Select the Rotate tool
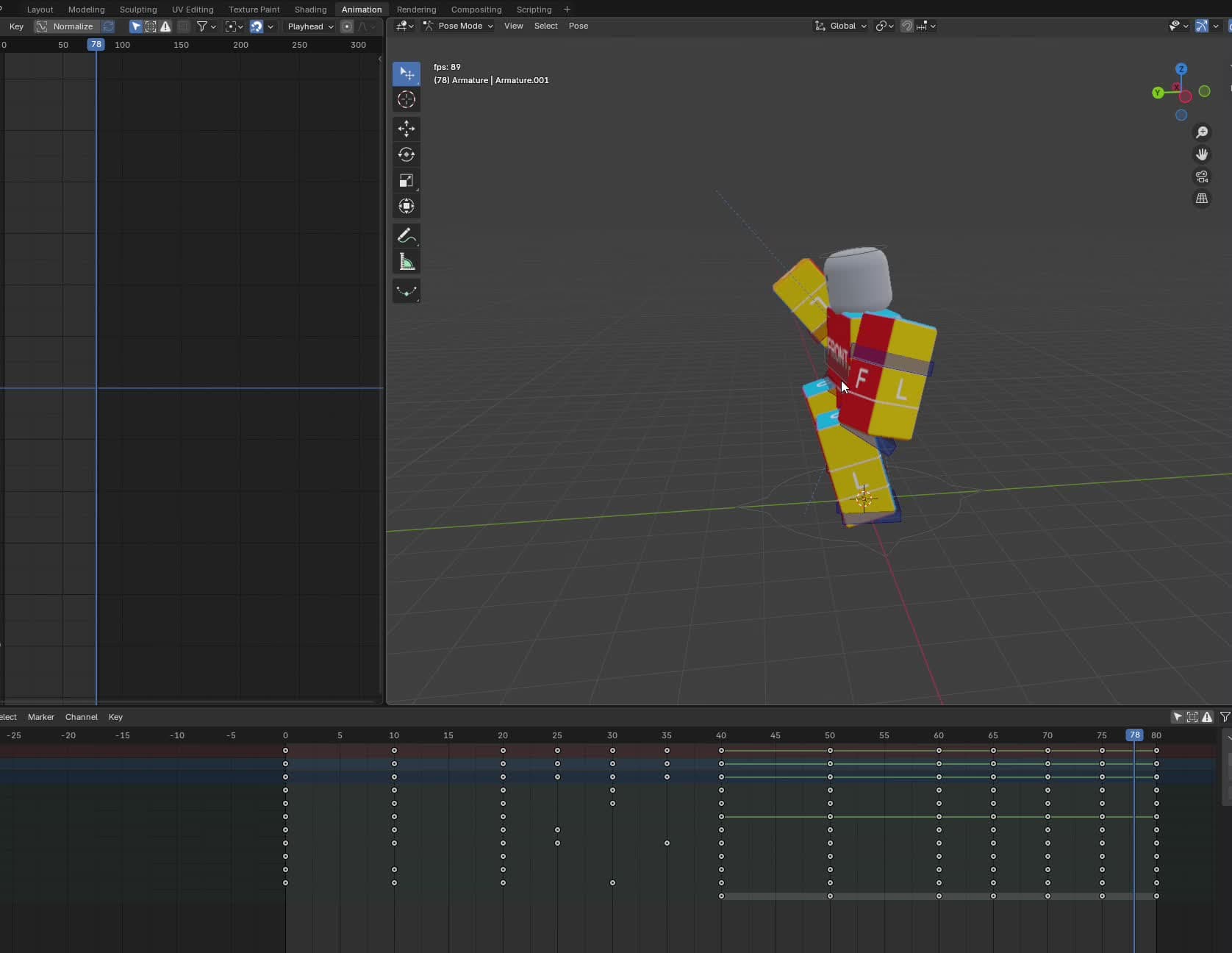This screenshot has height=953, width=1232. click(x=407, y=154)
